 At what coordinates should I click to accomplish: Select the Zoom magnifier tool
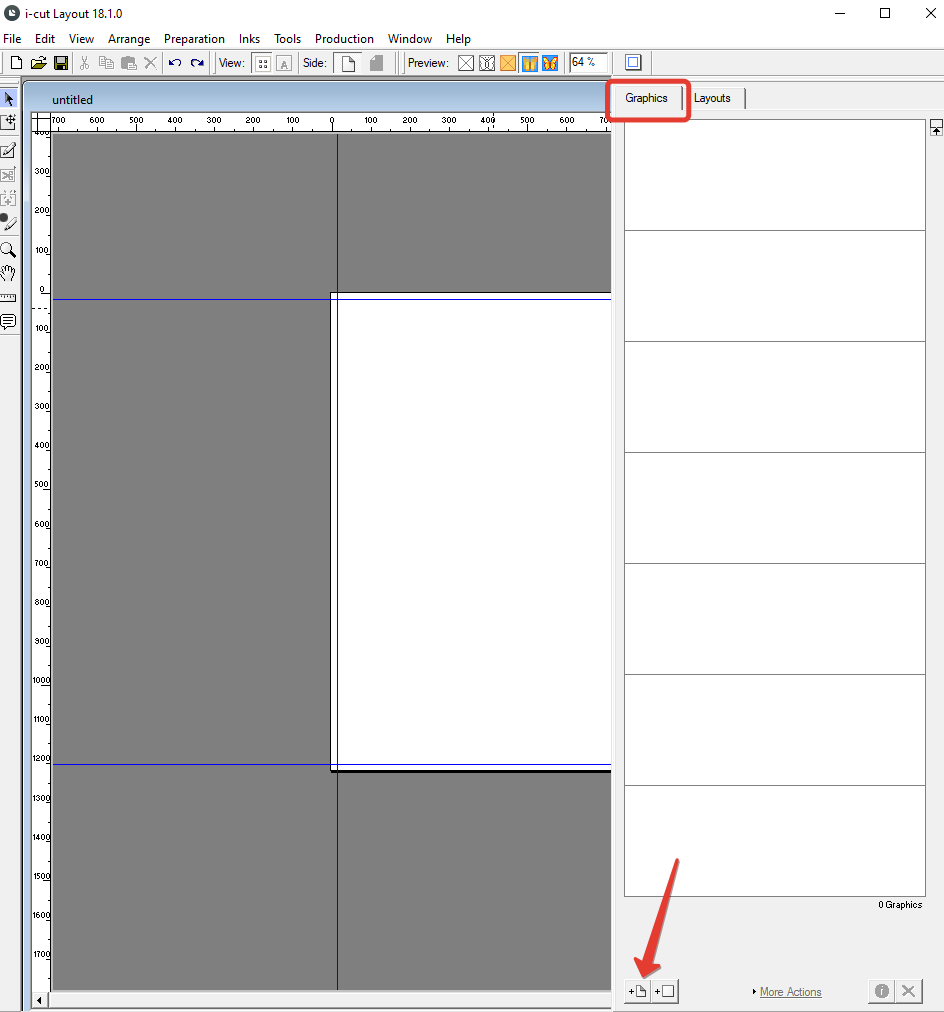tap(9, 250)
